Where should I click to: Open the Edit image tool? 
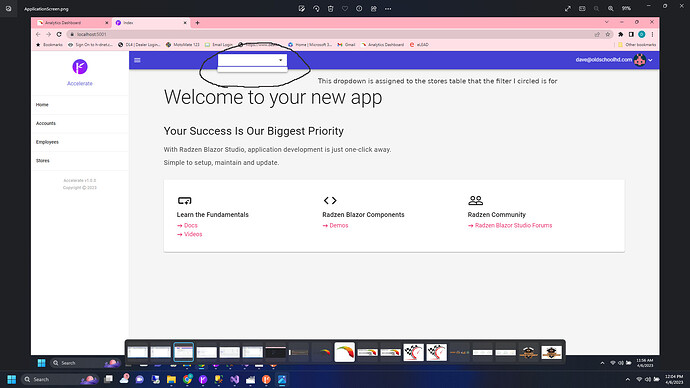(x=301, y=8)
